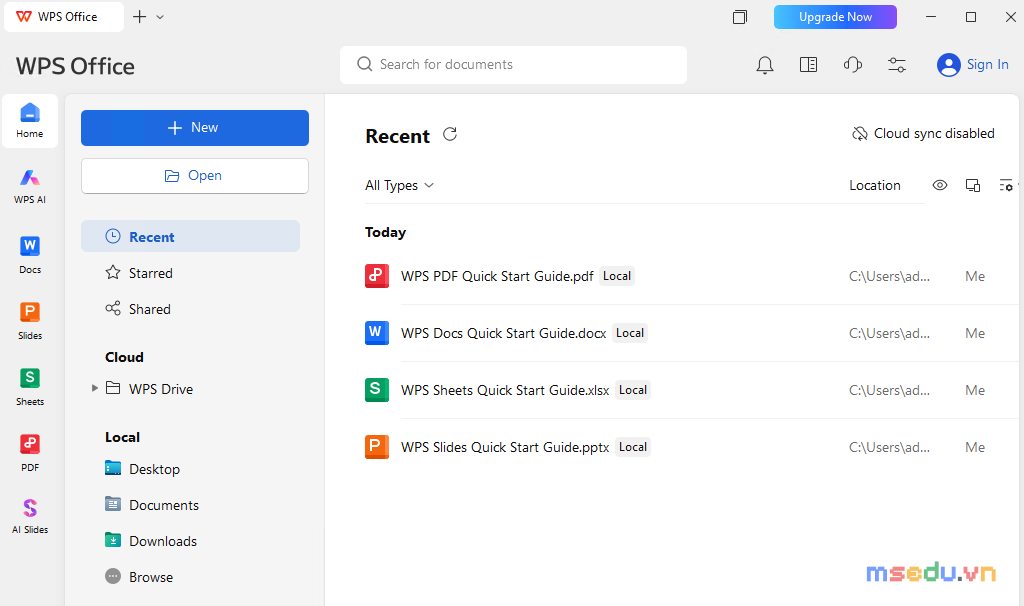Click the Upgrade Now button
The width and height of the screenshot is (1024, 606).
[x=835, y=17]
